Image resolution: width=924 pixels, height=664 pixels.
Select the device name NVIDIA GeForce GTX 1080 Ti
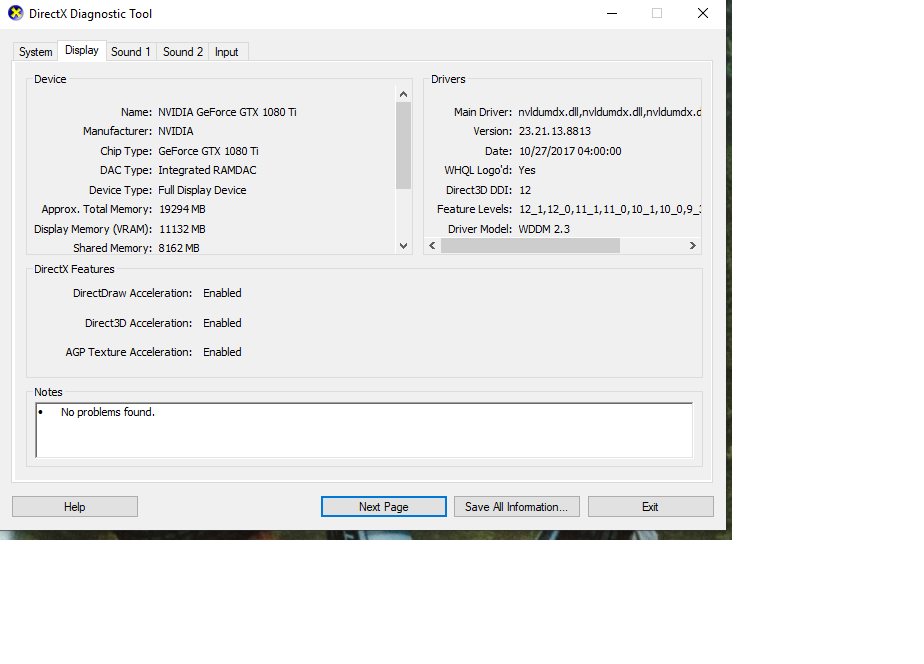[x=227, y=112]
